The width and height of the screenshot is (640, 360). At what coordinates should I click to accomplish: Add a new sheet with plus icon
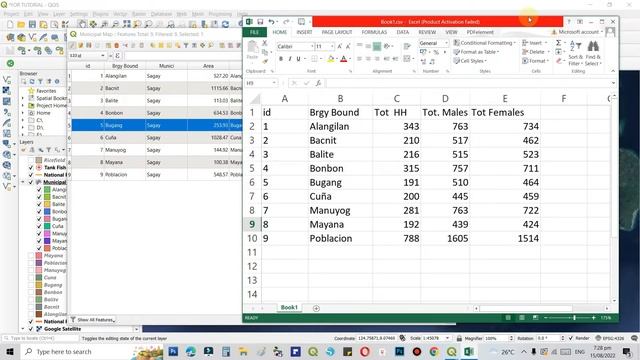click(316, 308)
